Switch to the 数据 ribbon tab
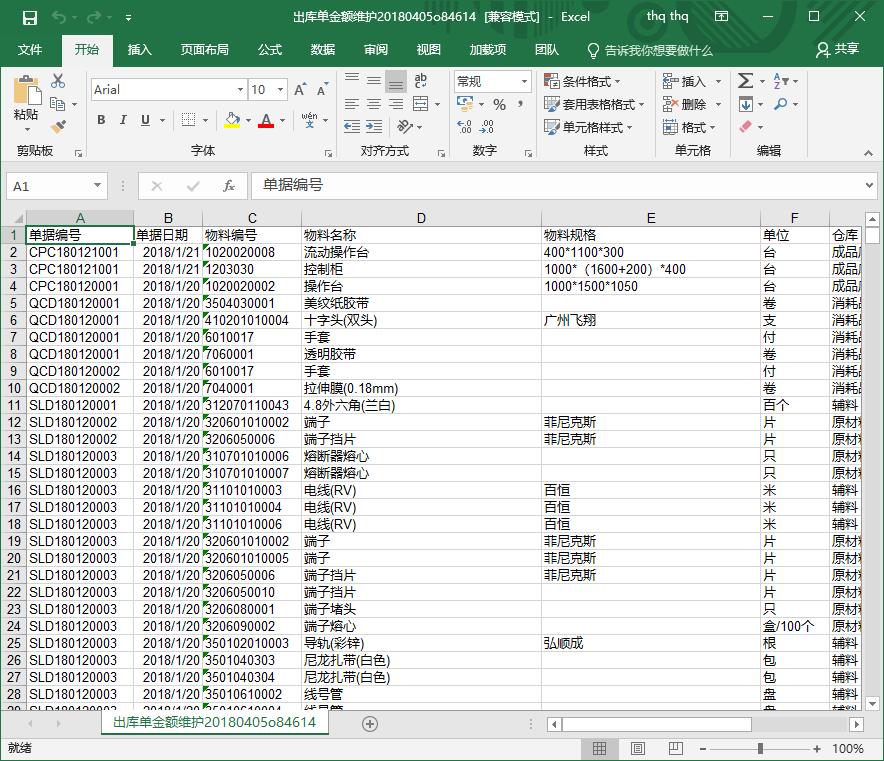 click(322, 49)
